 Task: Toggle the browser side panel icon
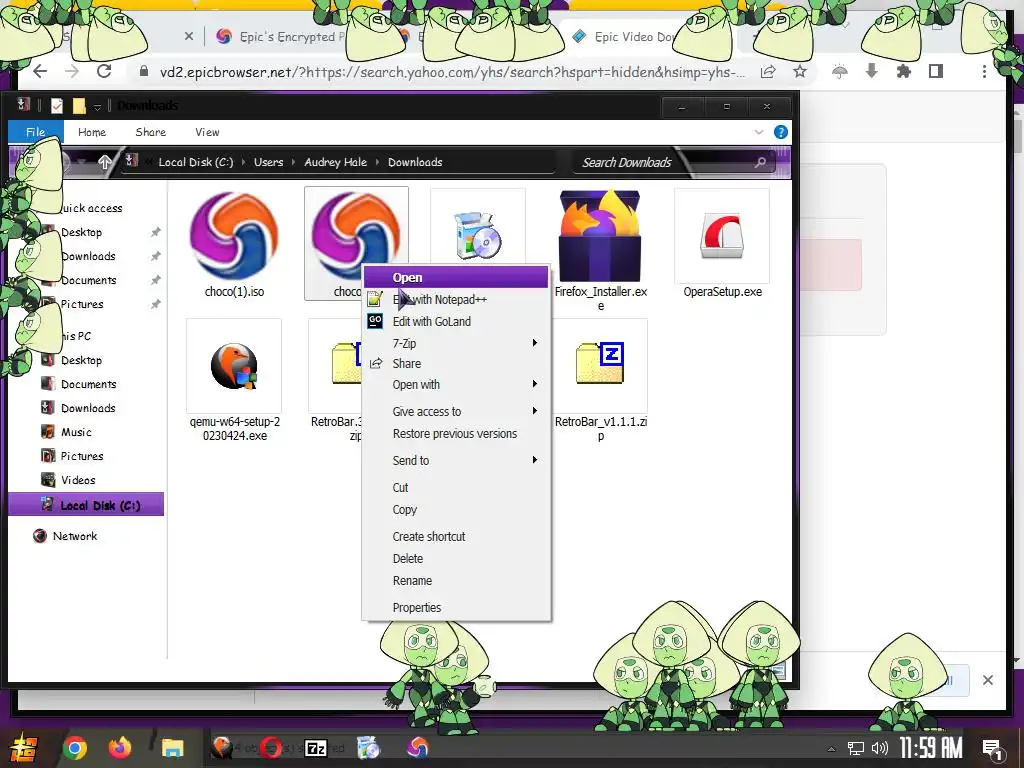click(936, 71)
